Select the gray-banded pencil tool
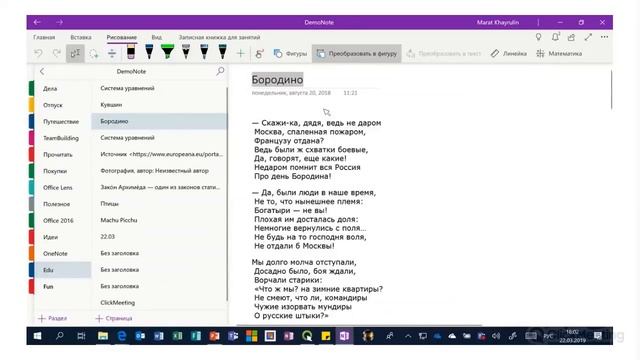 [186, 52]
